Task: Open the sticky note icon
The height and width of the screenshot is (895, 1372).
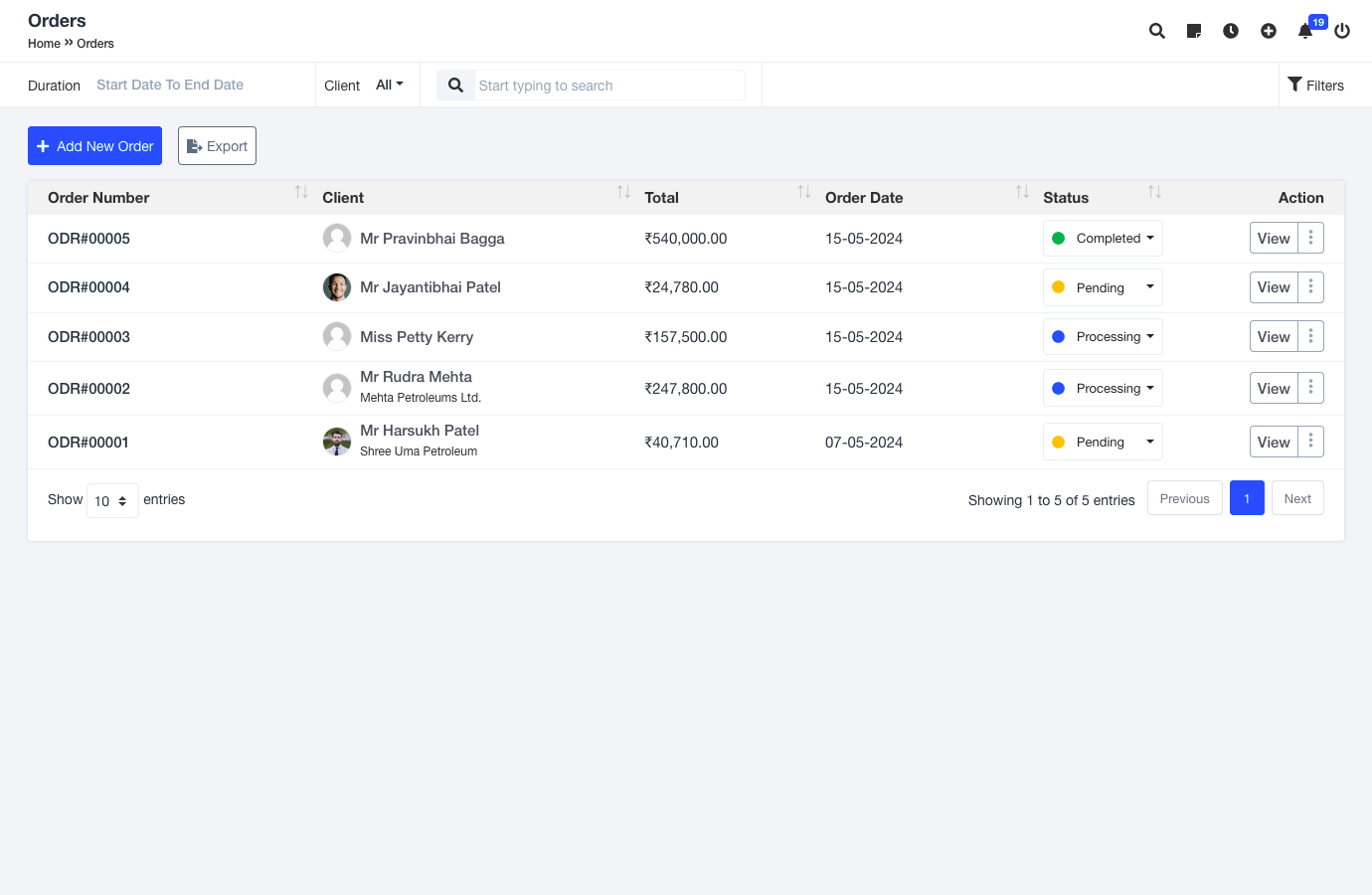Action: click(x=1194, y=31)
